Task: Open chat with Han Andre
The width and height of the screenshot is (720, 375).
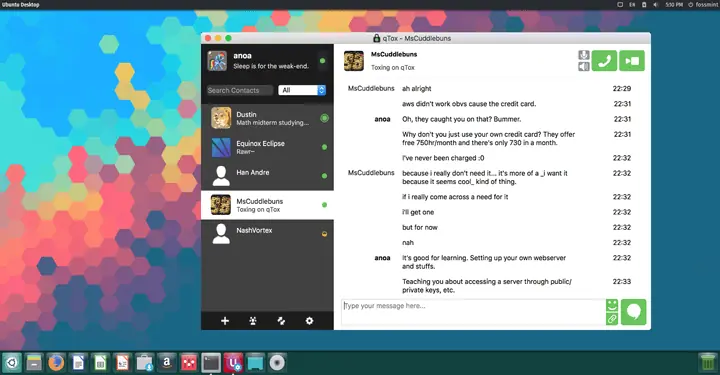Action: tap(267, 176)
